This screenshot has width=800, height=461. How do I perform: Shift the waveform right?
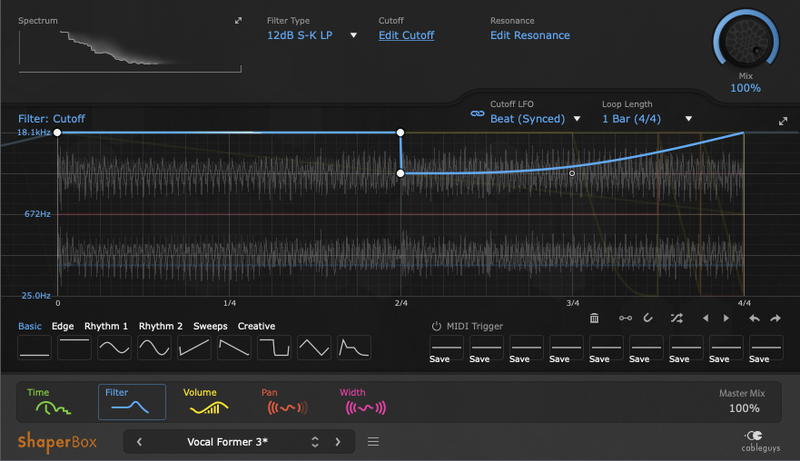[726, 318]
